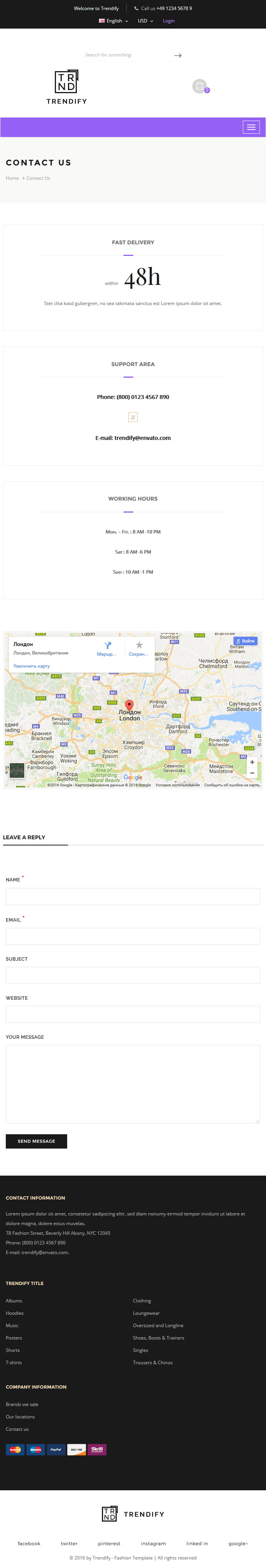Expand the USD currency dropdown

click(x=145, y=21)
